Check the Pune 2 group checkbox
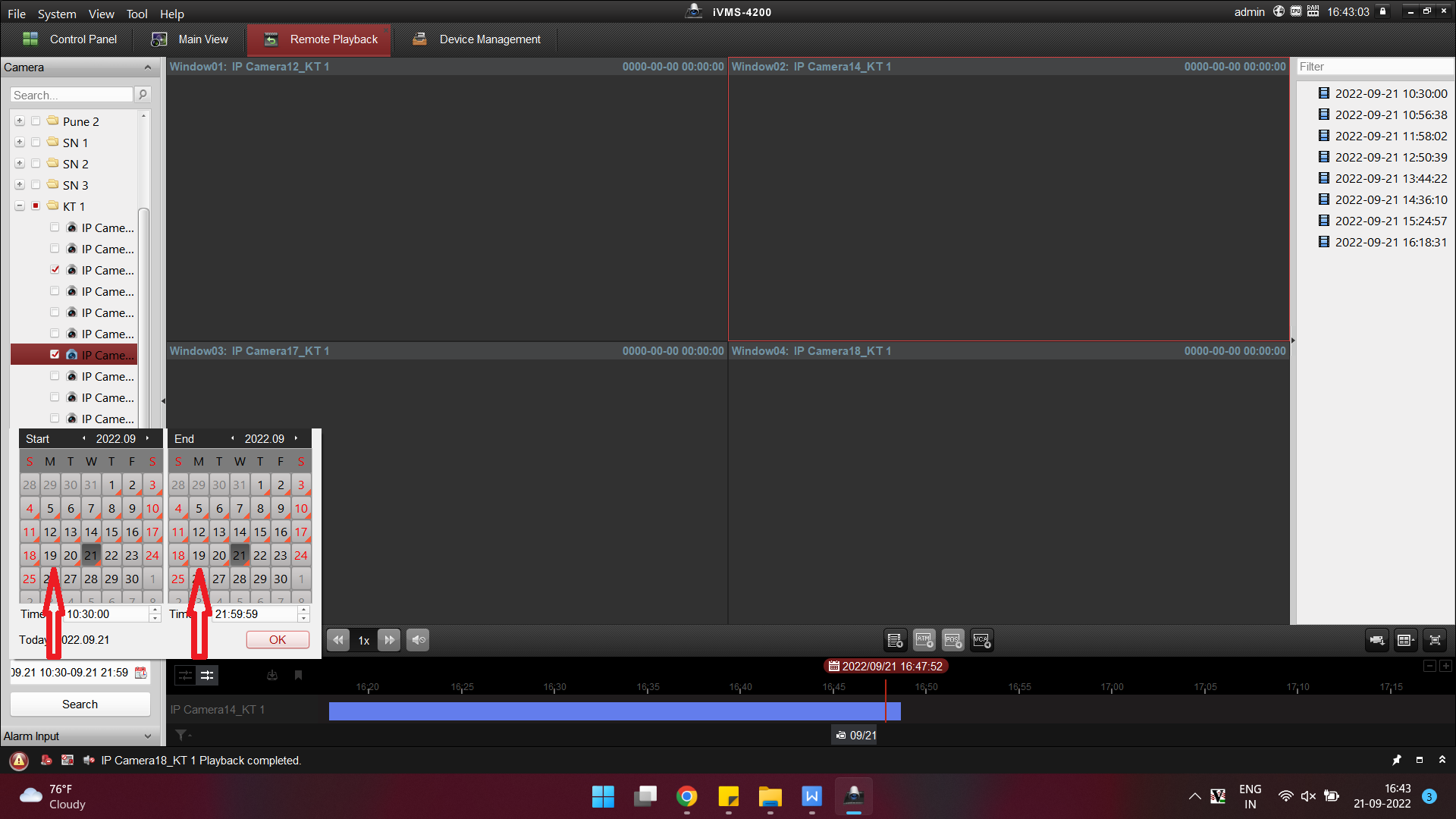Screen dimensions: 1456x819 36,121
